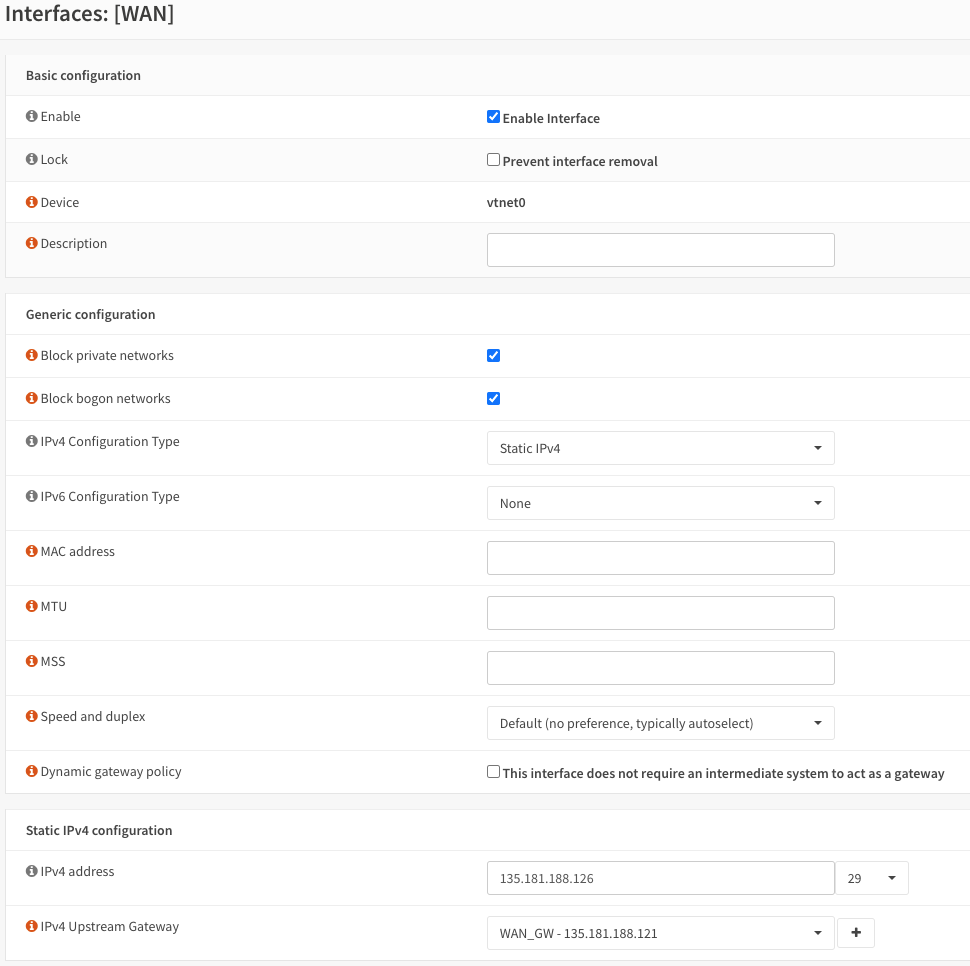
Task: Click the Enable Interface label
Action: coord(551,118)
